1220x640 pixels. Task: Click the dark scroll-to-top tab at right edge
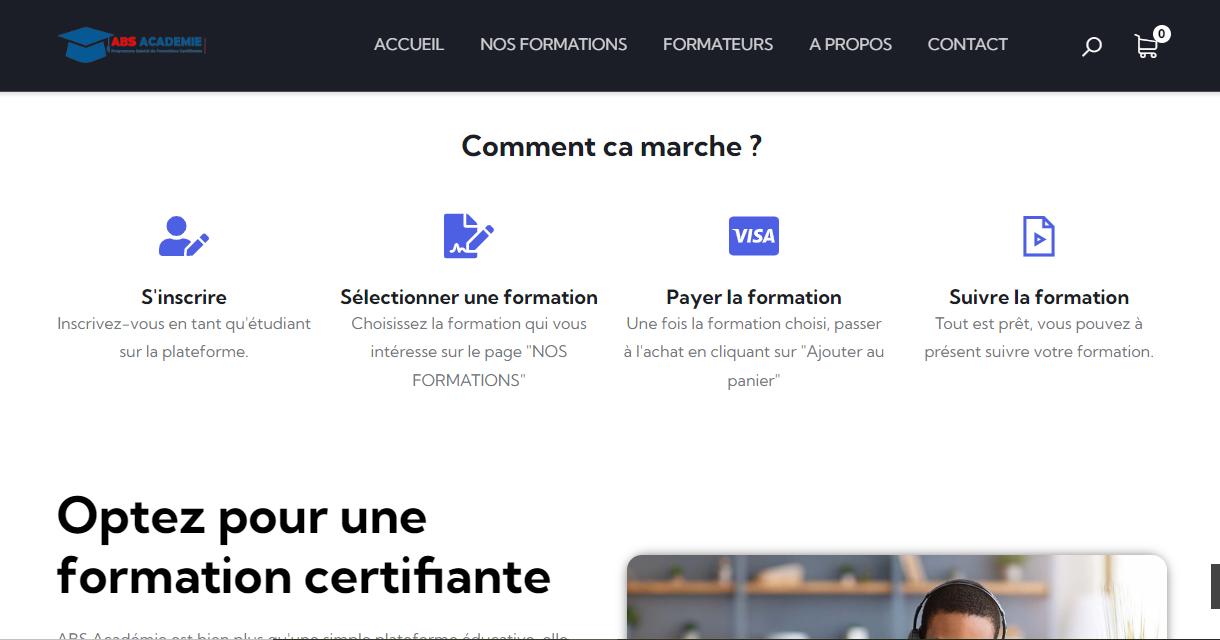[x=1215, y=586]
